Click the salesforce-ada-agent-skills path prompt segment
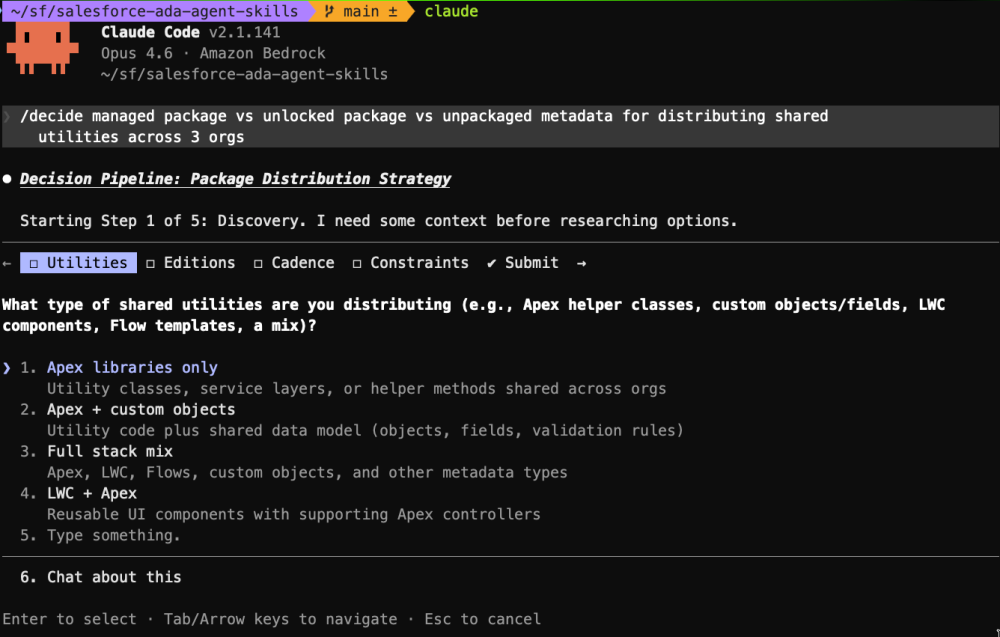 pos(154,11)
